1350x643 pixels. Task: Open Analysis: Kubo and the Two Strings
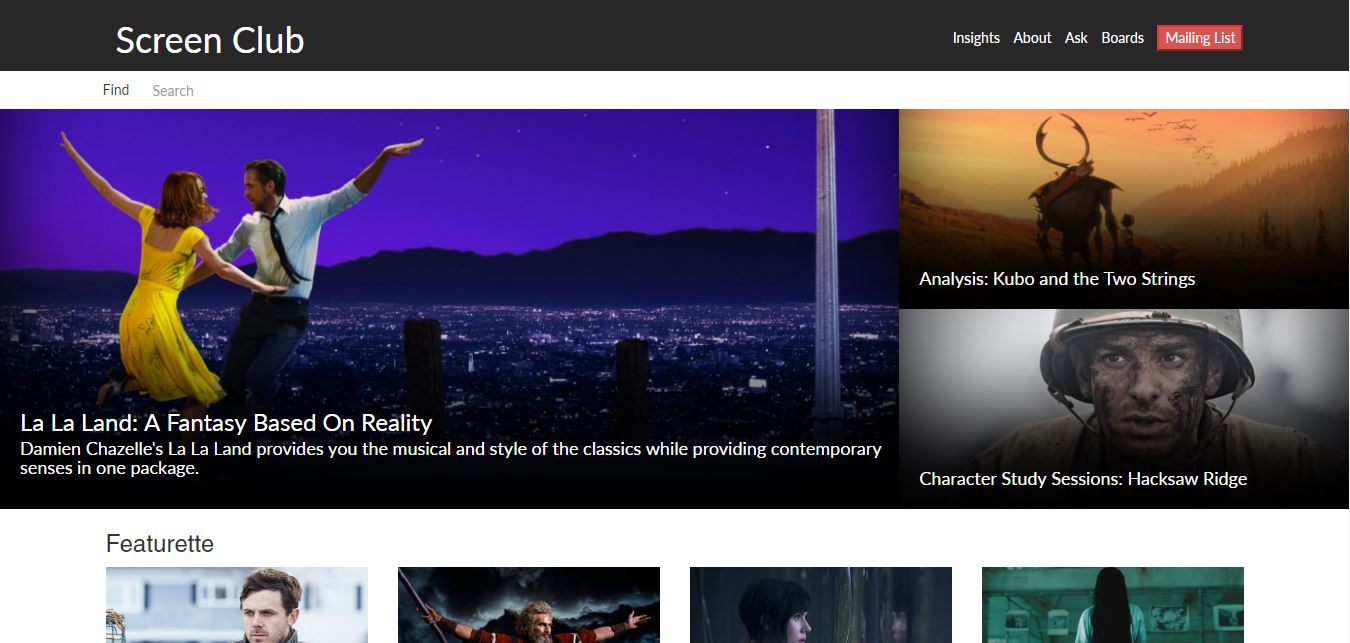tap(1057, 279)
